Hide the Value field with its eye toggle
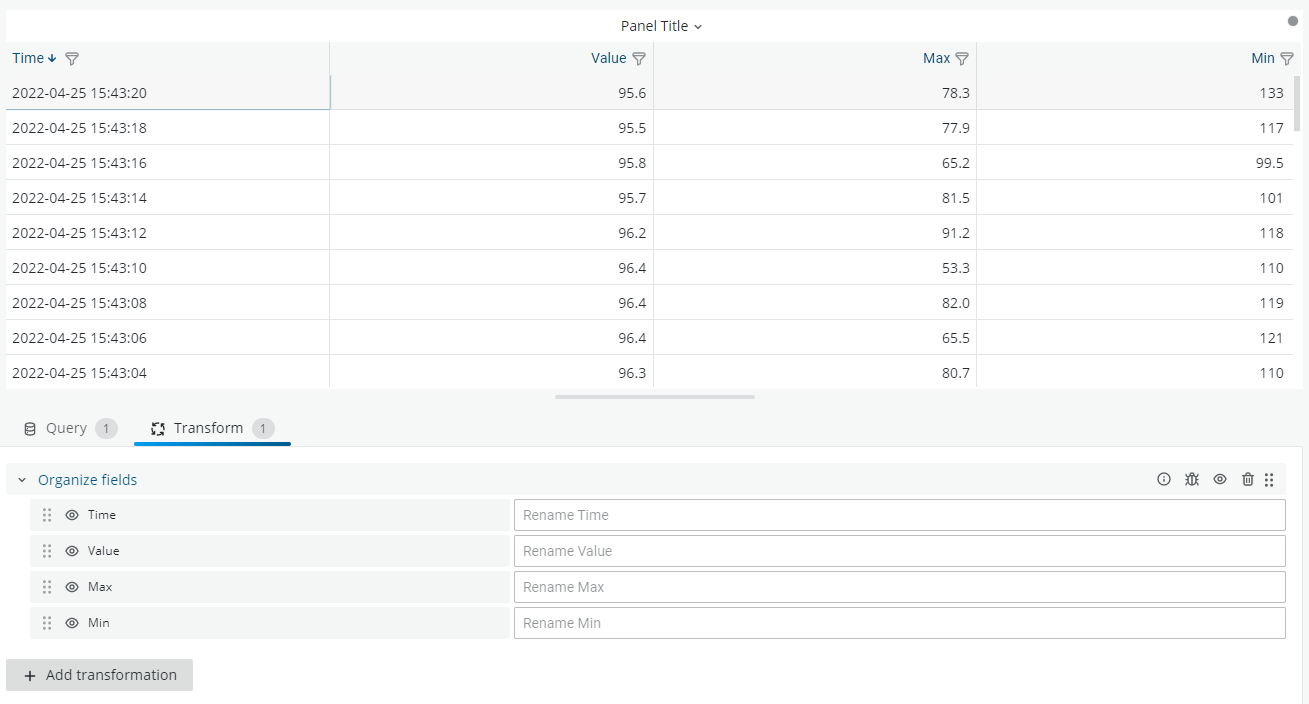This screenshot has height=704, width=1309. (x=71, y=550)
